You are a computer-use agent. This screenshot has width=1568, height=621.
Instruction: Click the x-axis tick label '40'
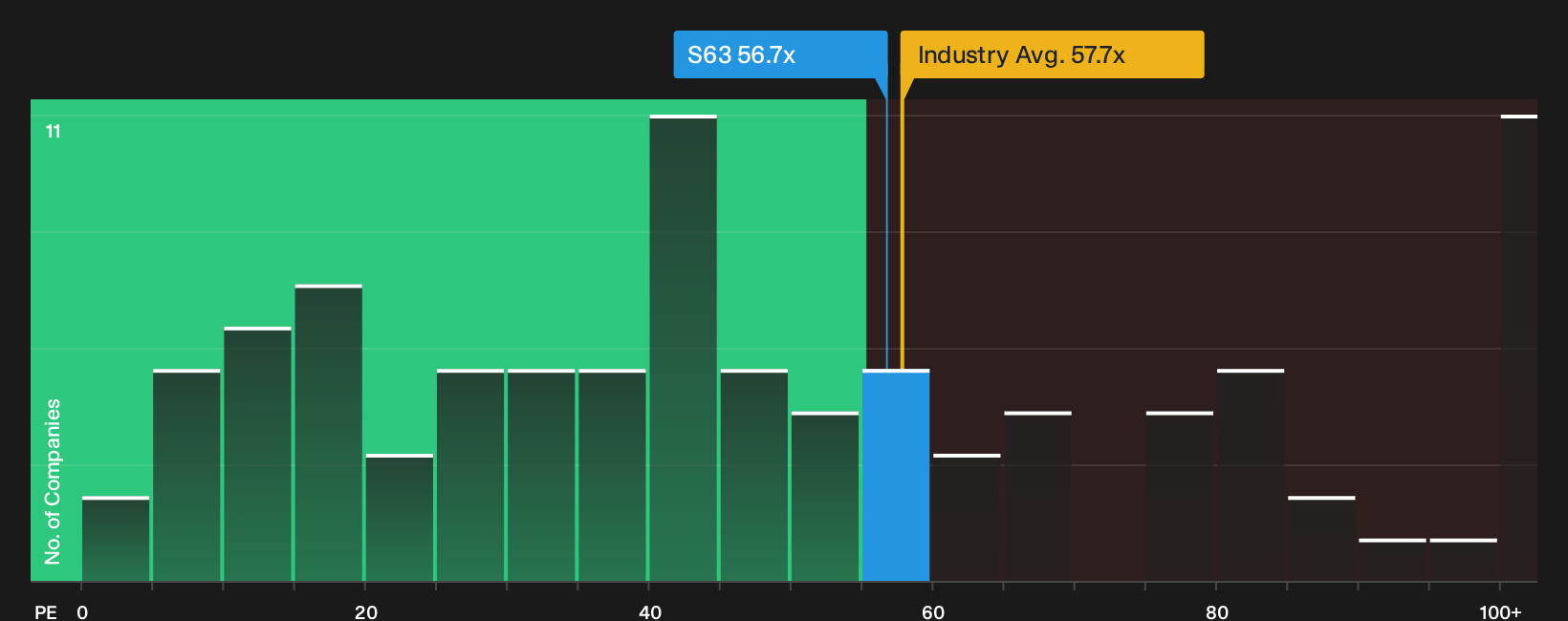[x=650, y=611]
